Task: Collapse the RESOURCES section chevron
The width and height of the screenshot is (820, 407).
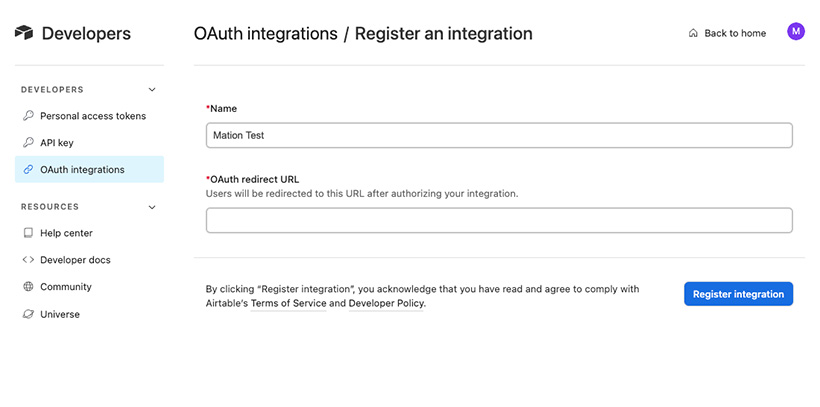Action: (x=152, y=207)
